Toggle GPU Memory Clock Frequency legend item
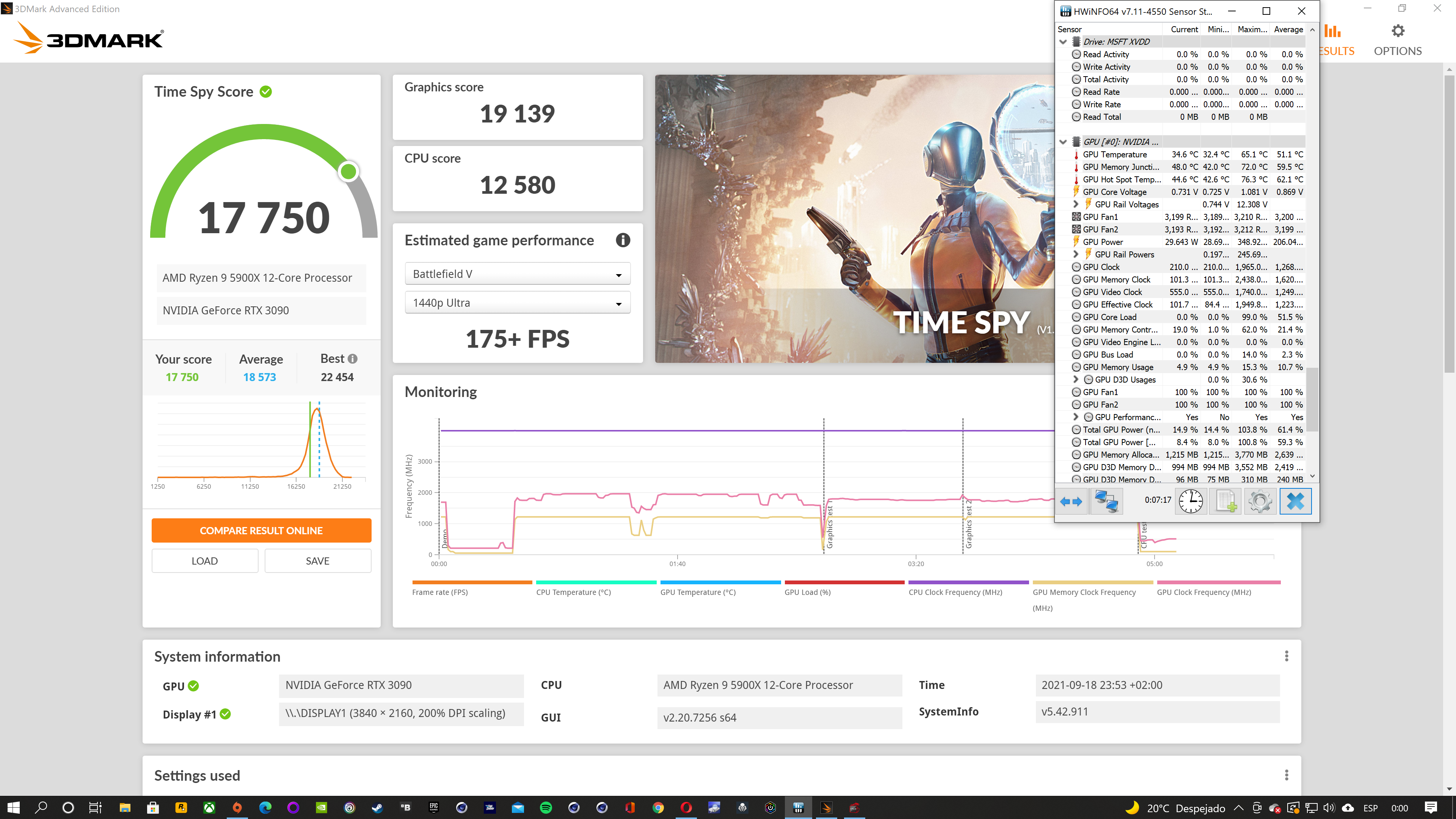The image size is (1456, 819). [x=1092, y=596]
